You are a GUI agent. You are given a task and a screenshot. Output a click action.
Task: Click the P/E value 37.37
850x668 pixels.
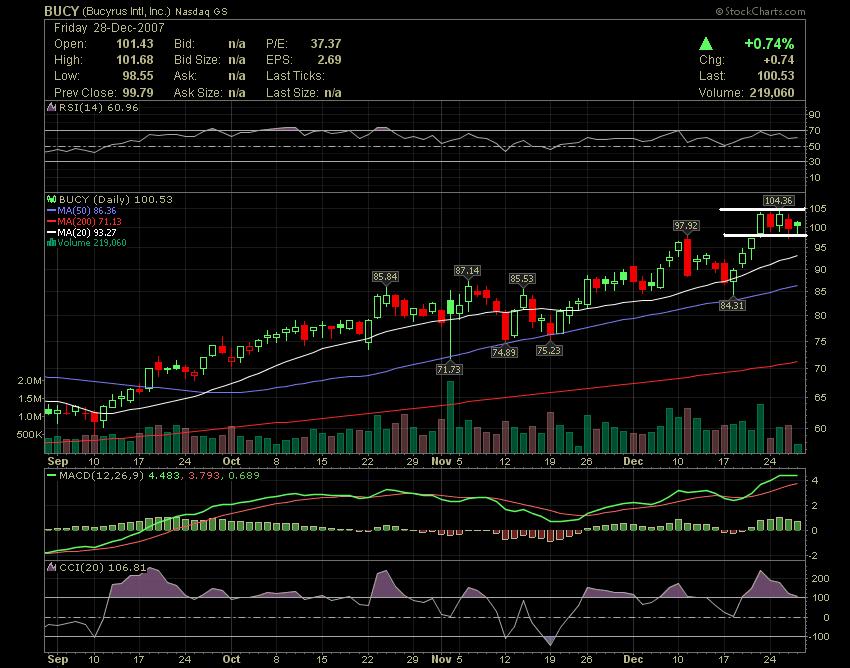point(326,44)
